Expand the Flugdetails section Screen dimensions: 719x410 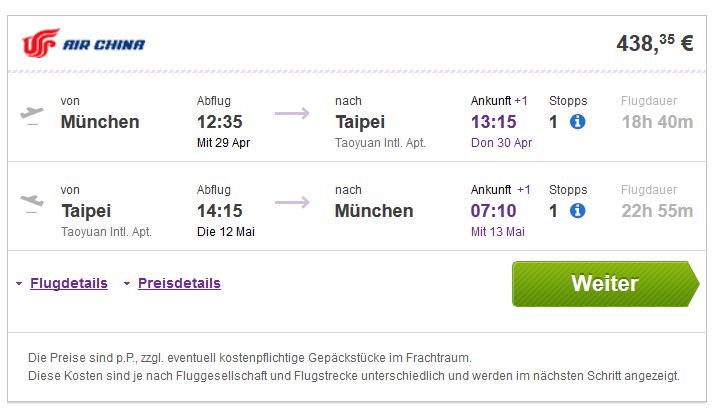click(x=69, y=283)
